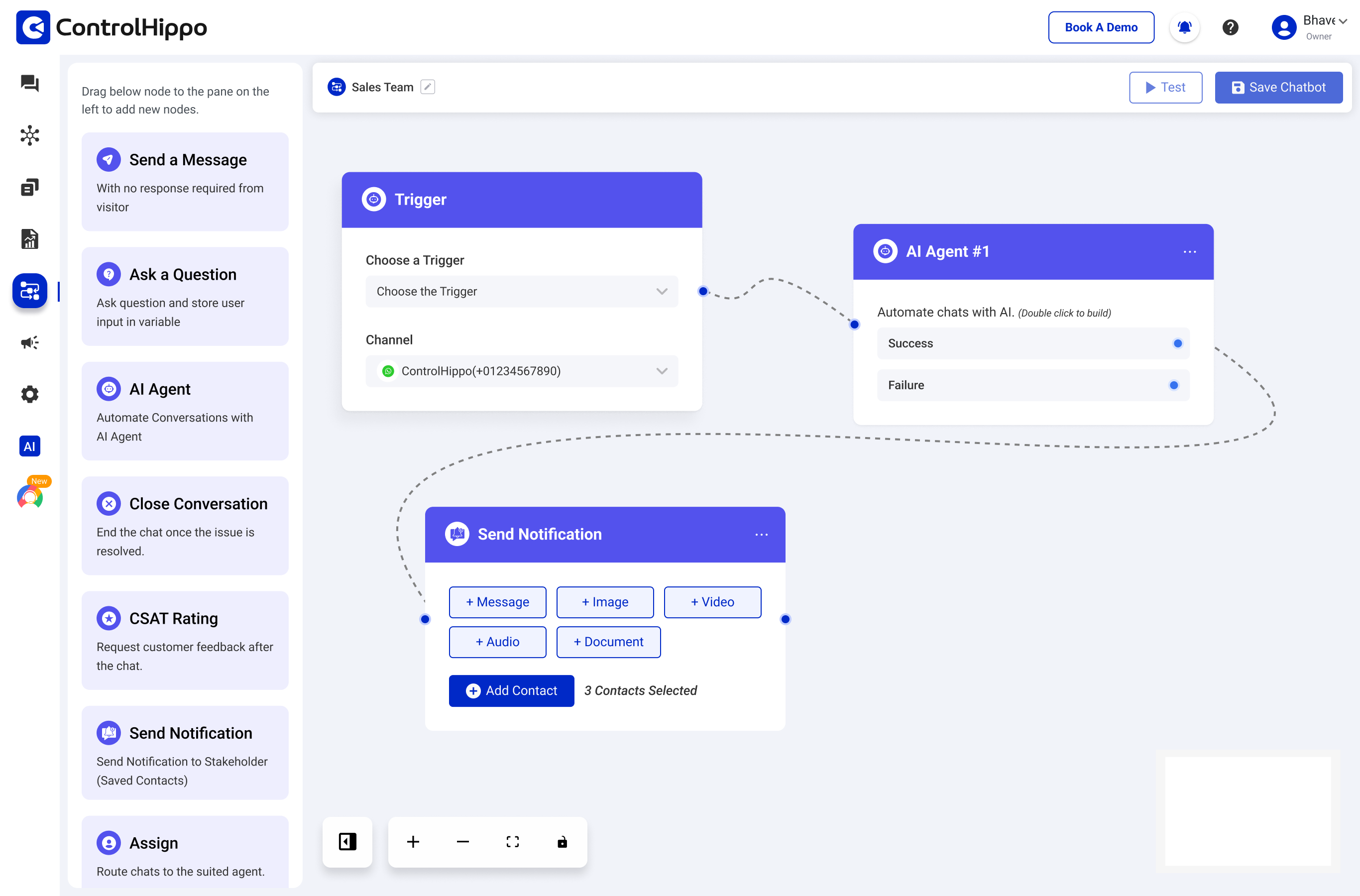Image resolution: width=1360 pixels, height=896 pixels.
Task: Expand the Choose the Trigger dropdown
Action: click(521, 291)
